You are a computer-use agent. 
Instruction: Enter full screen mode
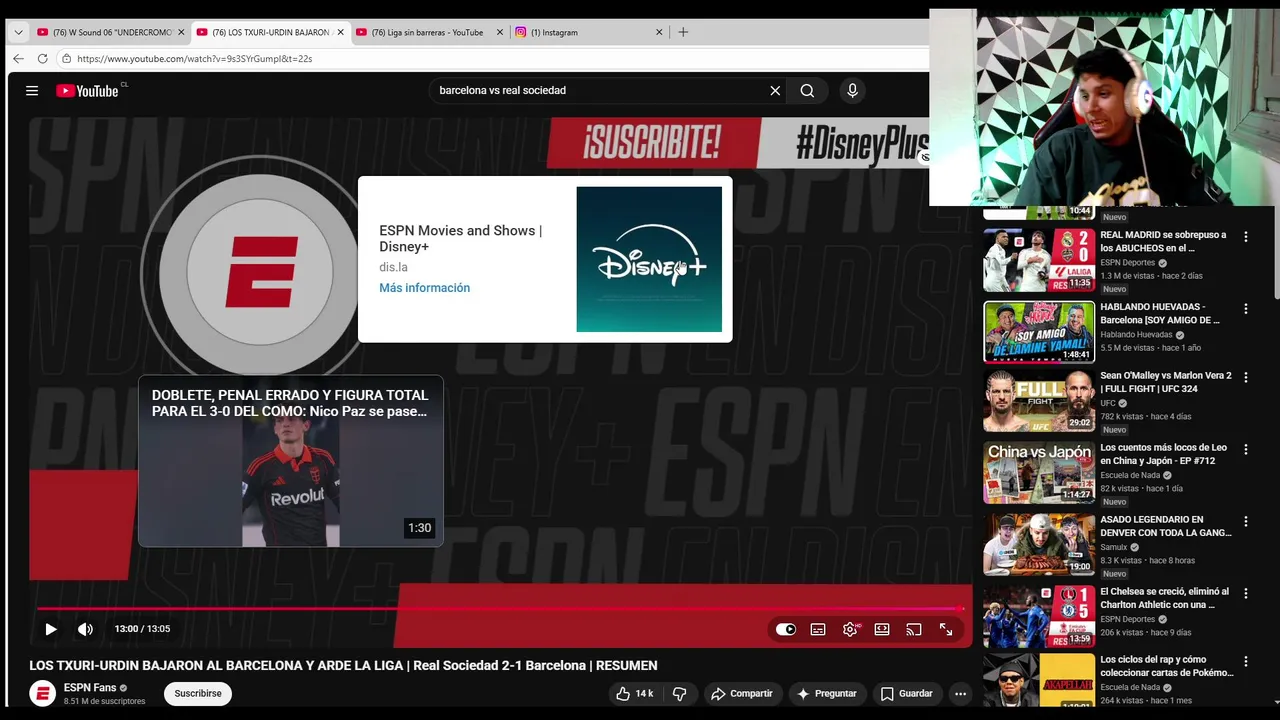coord(946,629)
